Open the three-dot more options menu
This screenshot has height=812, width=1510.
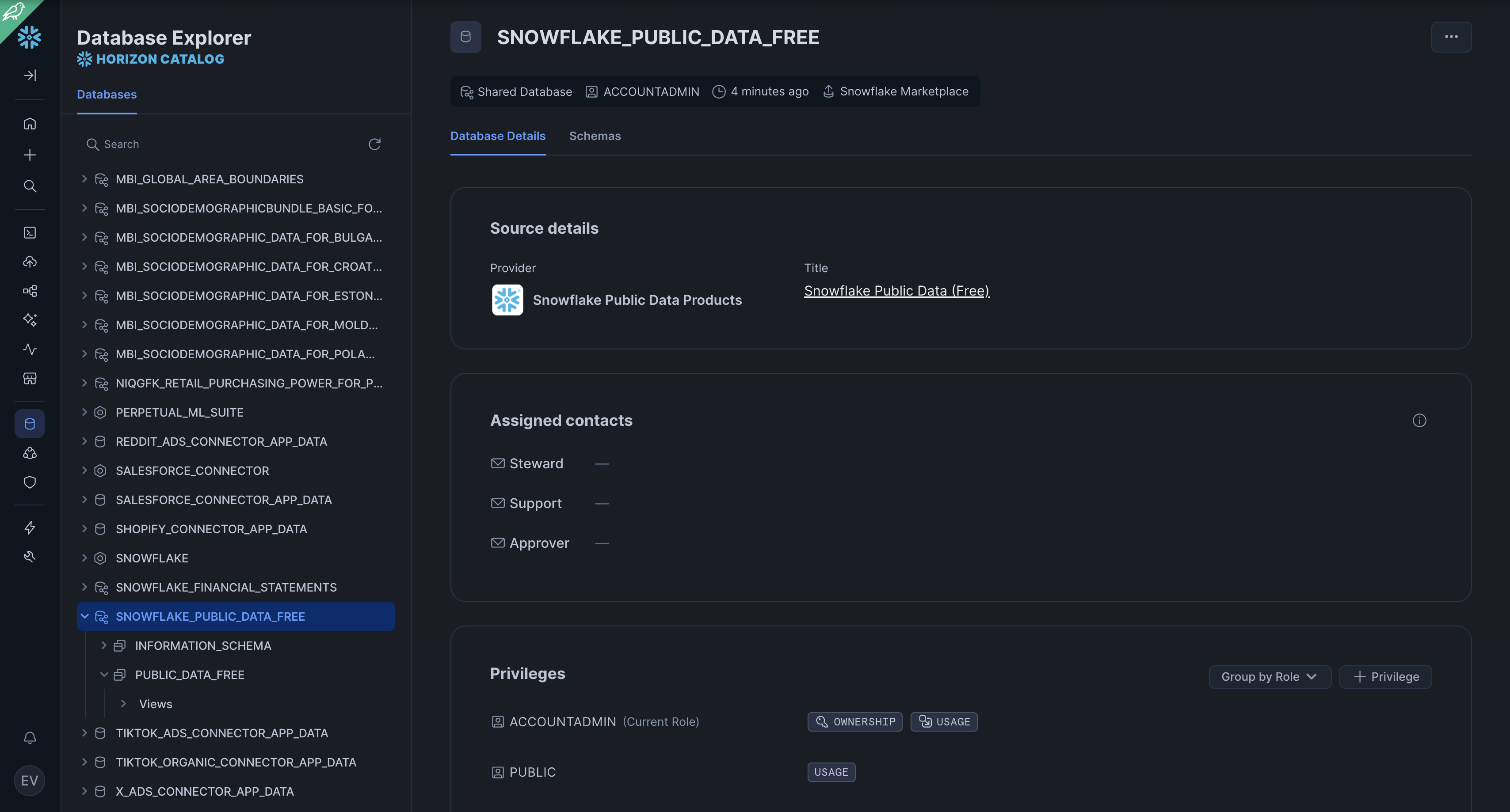1451,37
